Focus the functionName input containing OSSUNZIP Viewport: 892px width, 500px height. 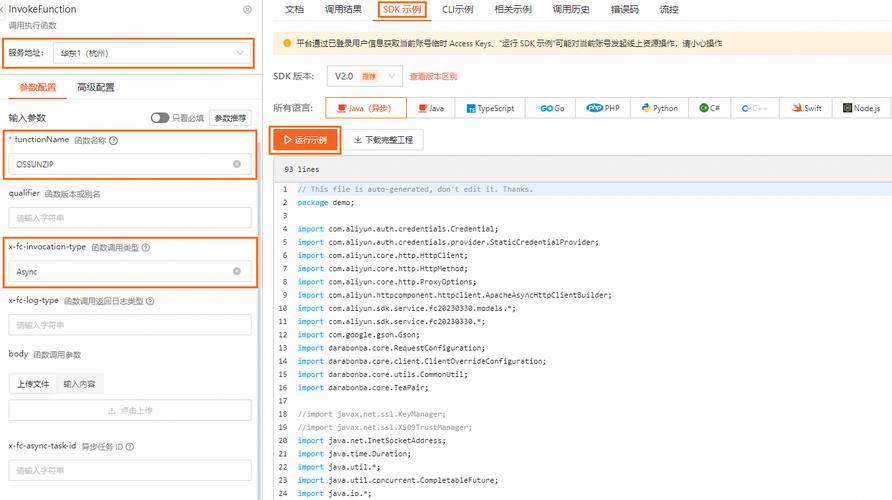point(130,164)
